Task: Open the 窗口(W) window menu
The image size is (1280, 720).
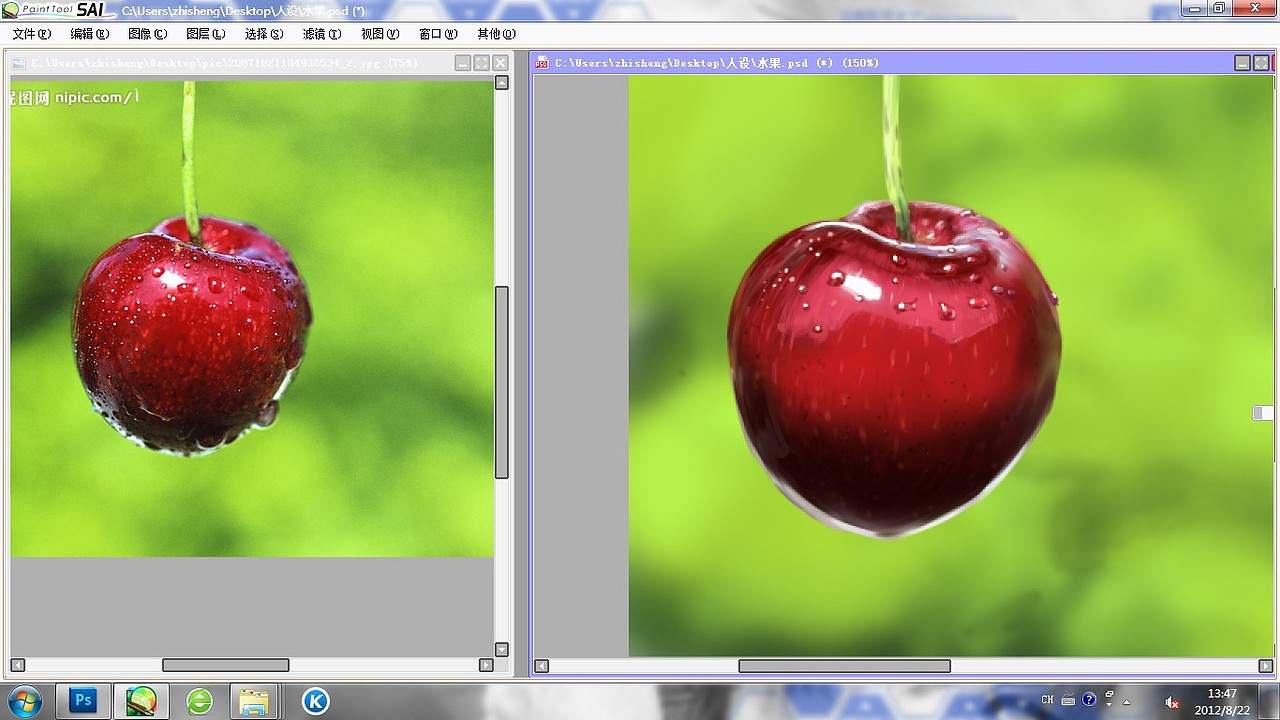Action: tap(438, 34)
